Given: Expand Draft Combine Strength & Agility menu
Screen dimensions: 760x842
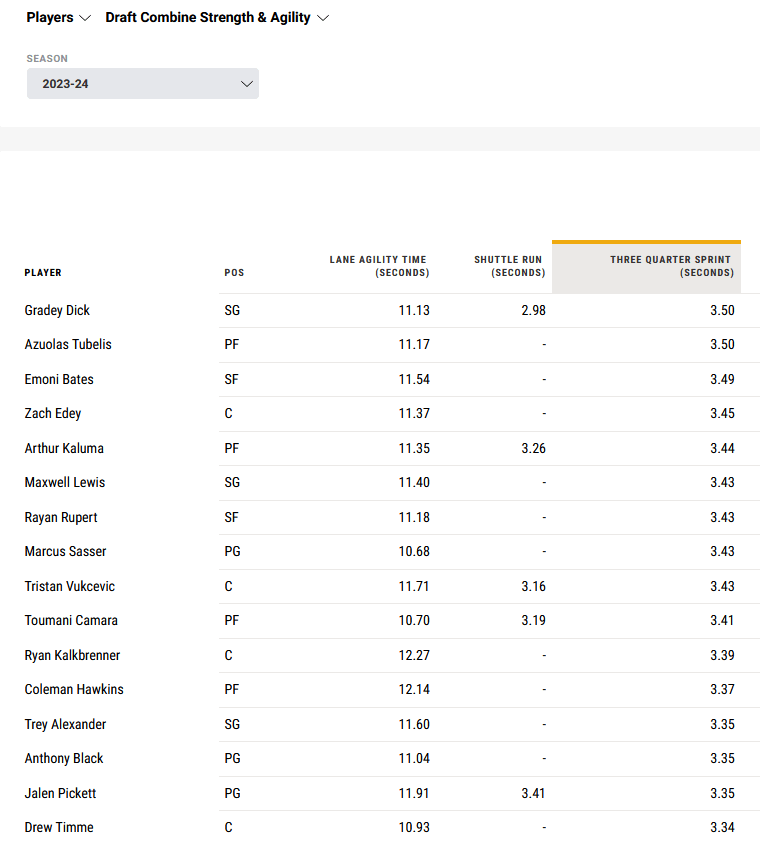Looking at the screenshot, I should (x=217, y=18).
